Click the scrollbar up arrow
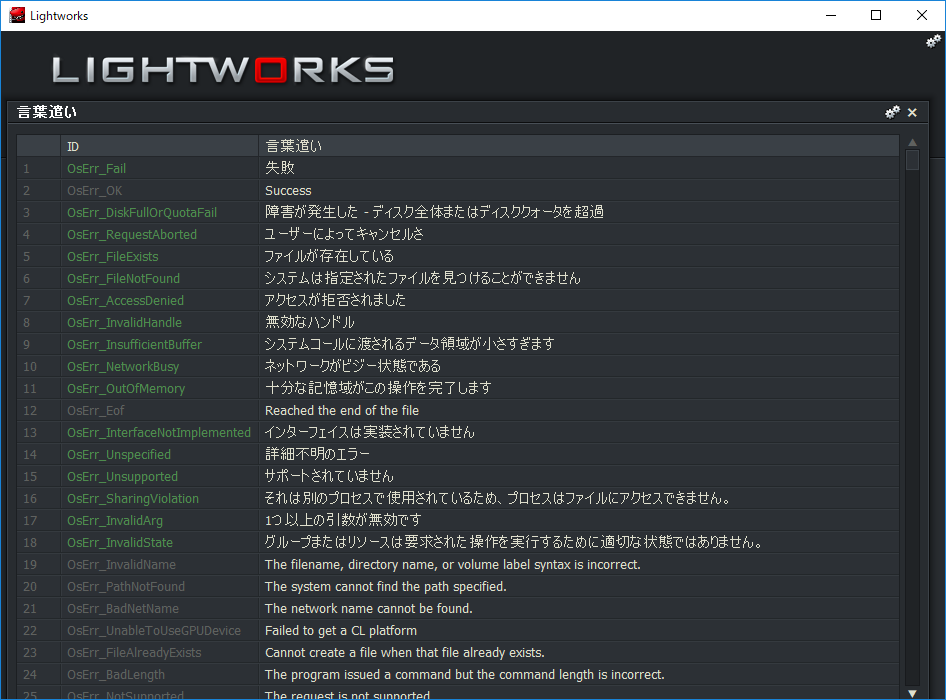The width and height of the screenshot is (946, 700). point(913,142)
